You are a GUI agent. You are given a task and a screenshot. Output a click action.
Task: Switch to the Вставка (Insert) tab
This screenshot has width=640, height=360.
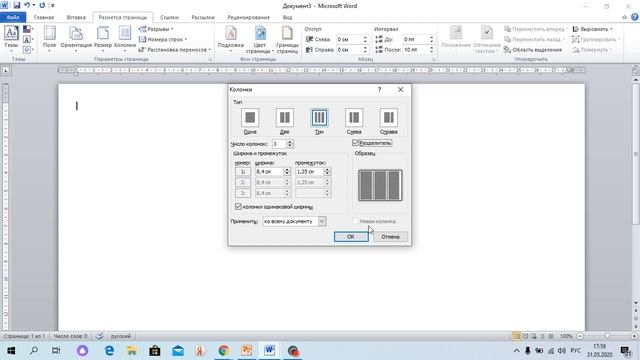pos(76,18)
